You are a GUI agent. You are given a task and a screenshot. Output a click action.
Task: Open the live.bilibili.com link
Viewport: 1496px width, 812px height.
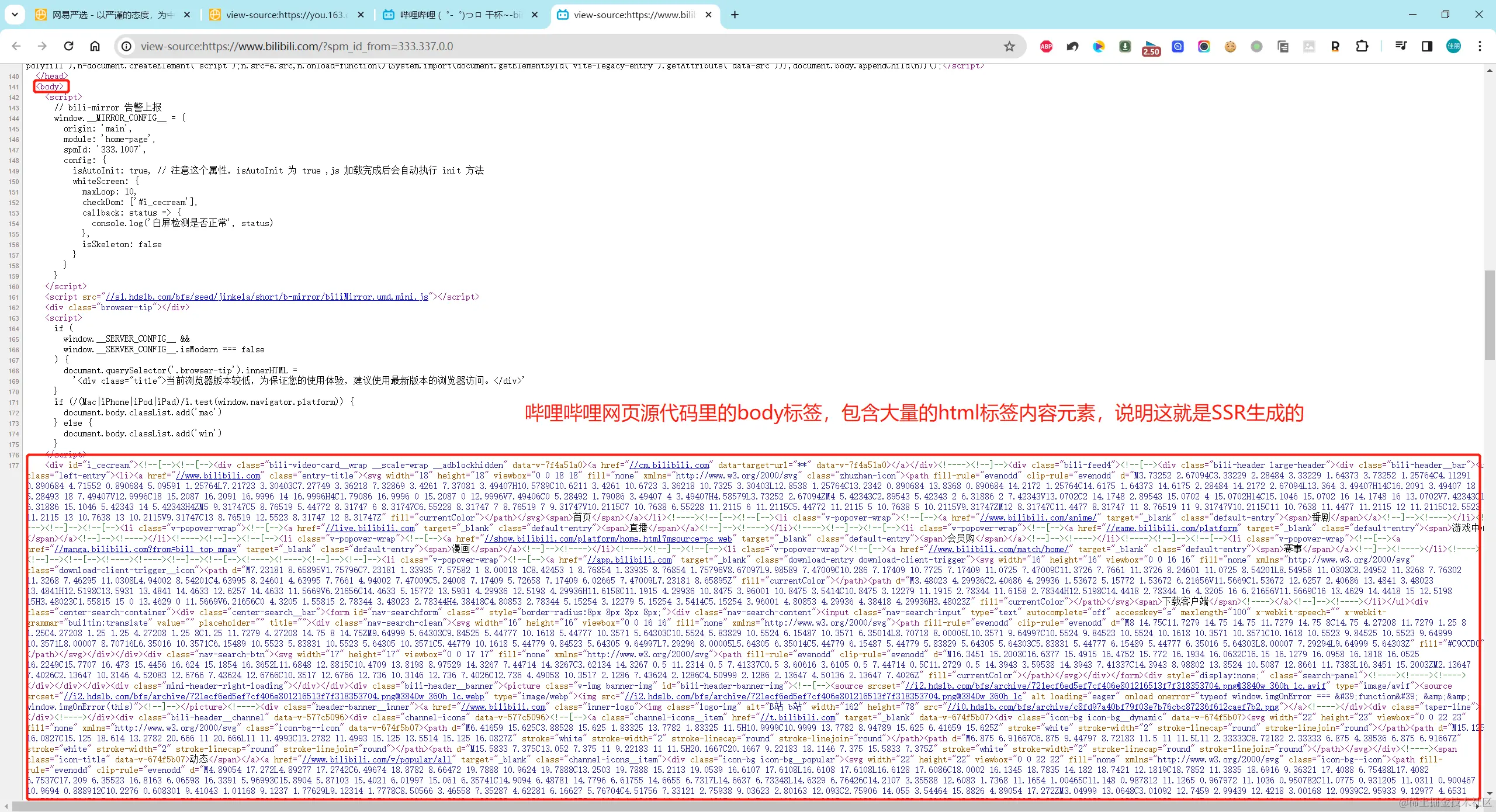(370, 528)
